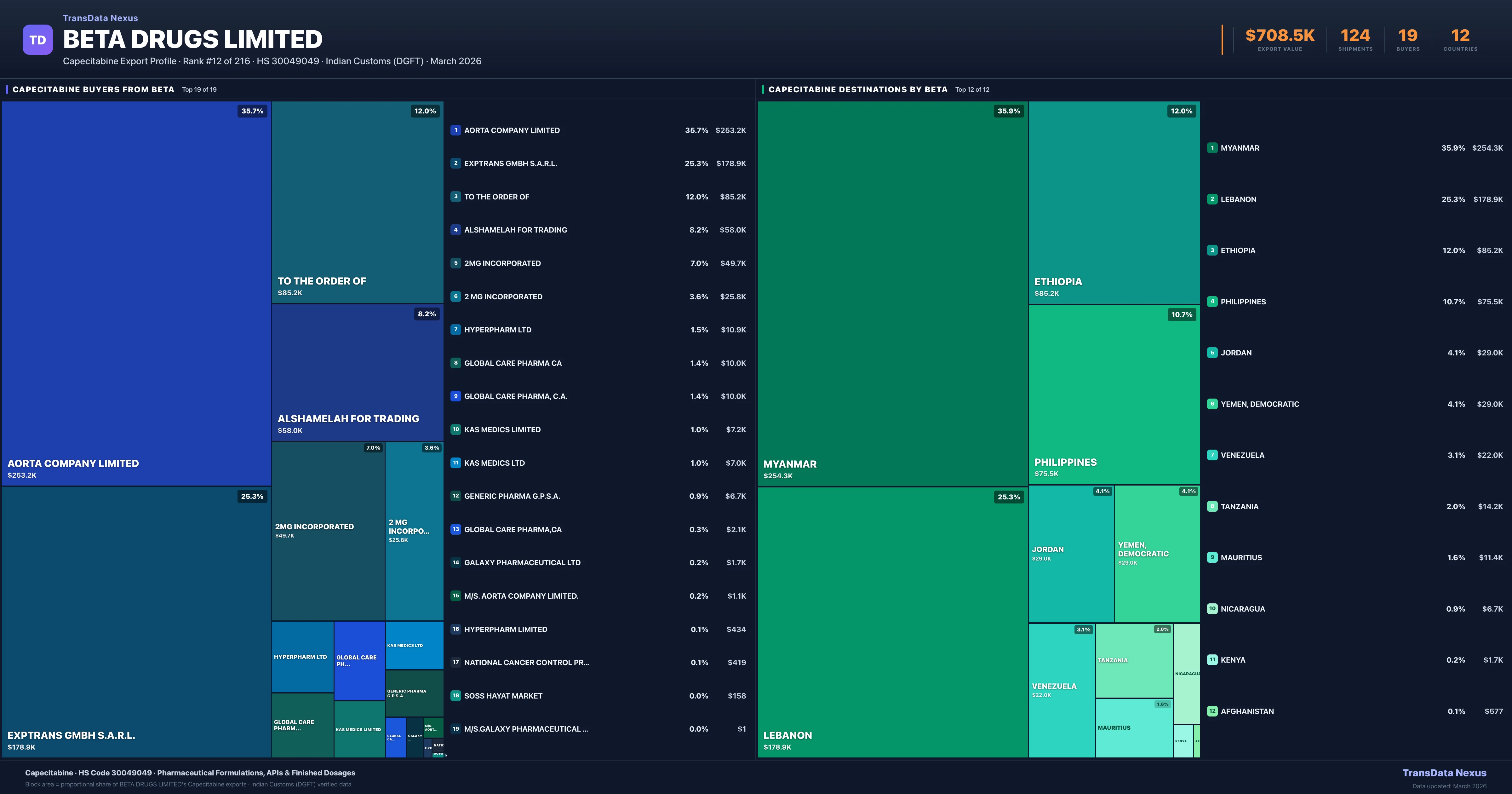Click the TO THE ORDER OF treemap tile

click(x=357, y=203)
